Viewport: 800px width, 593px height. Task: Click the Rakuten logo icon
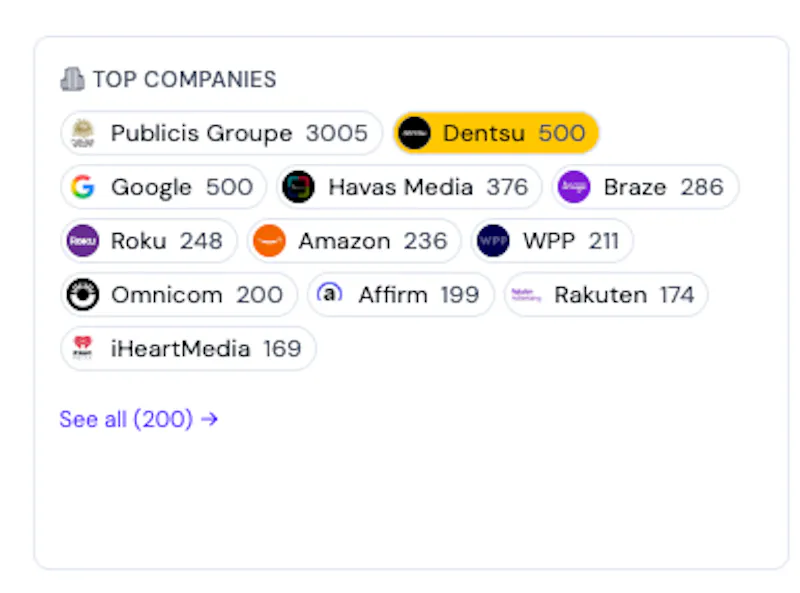[x=526, y=294]
